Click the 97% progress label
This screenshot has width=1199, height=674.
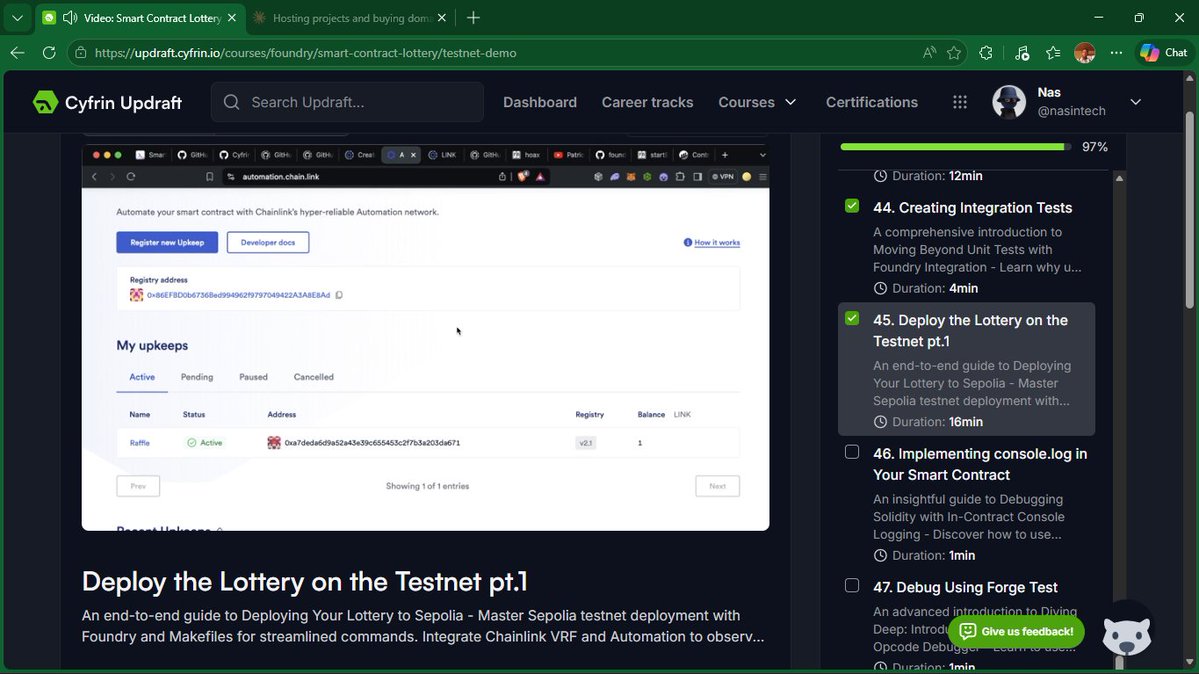pos(1094,147)
